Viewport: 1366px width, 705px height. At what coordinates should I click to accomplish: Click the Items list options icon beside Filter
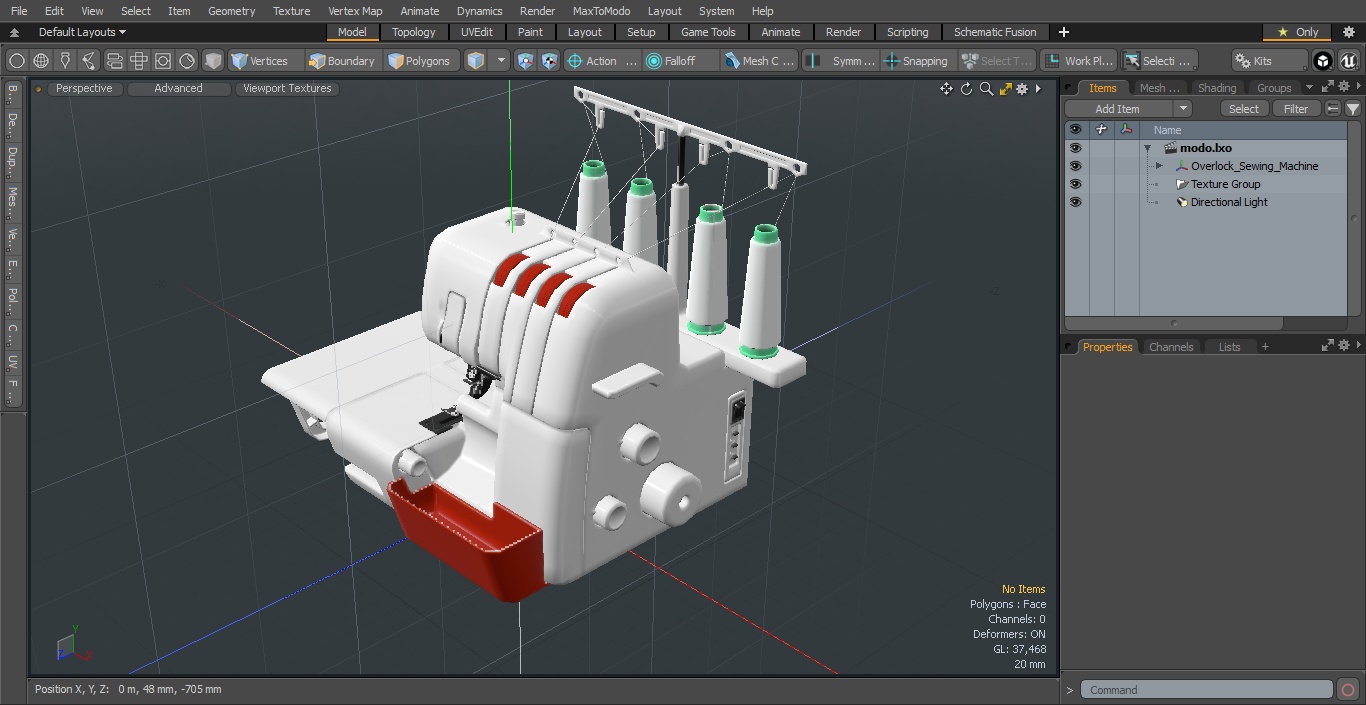[x=1333, y=109]
